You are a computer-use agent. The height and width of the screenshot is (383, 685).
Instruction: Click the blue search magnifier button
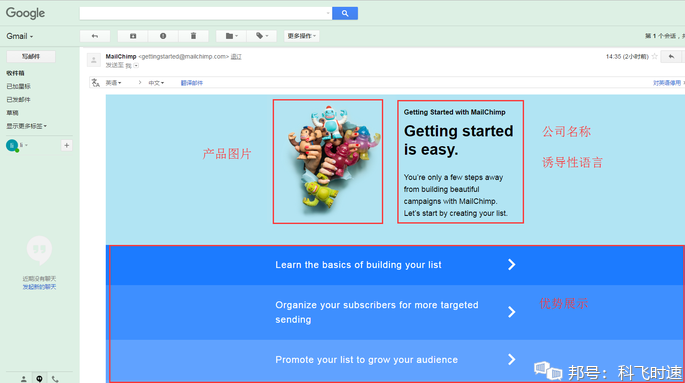(x=345, y=13)
